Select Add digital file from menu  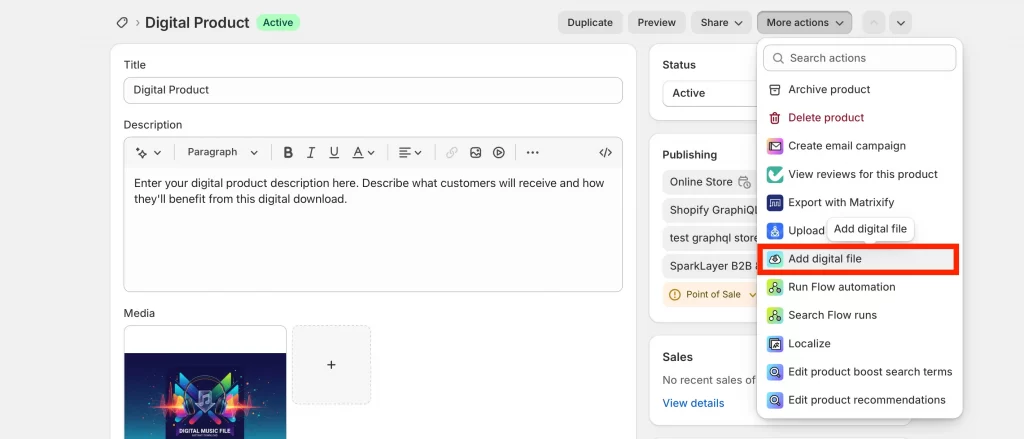pyautogui.click(x=824, y=259)
